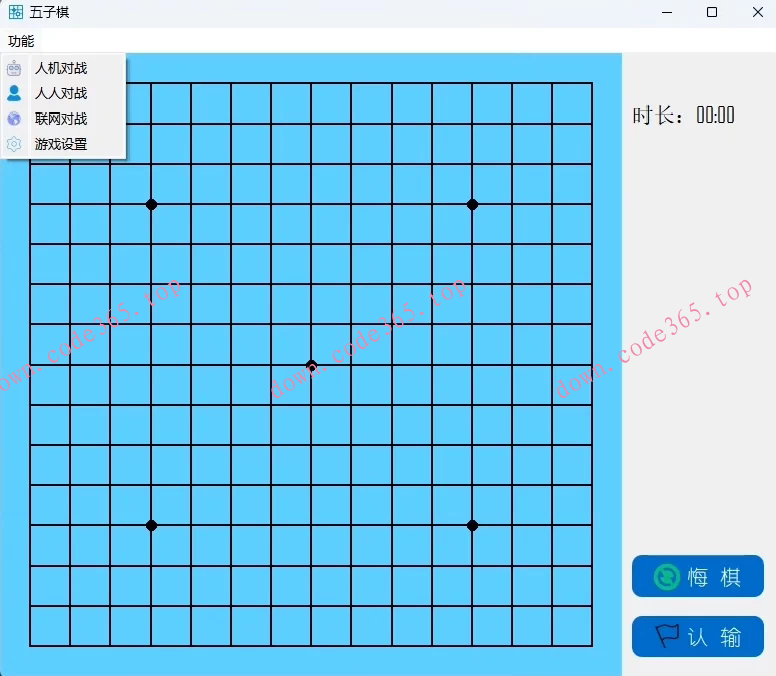776x676 pixels.
Task: Maximize the 五子棋 window
Action: [x=712, y=12]
